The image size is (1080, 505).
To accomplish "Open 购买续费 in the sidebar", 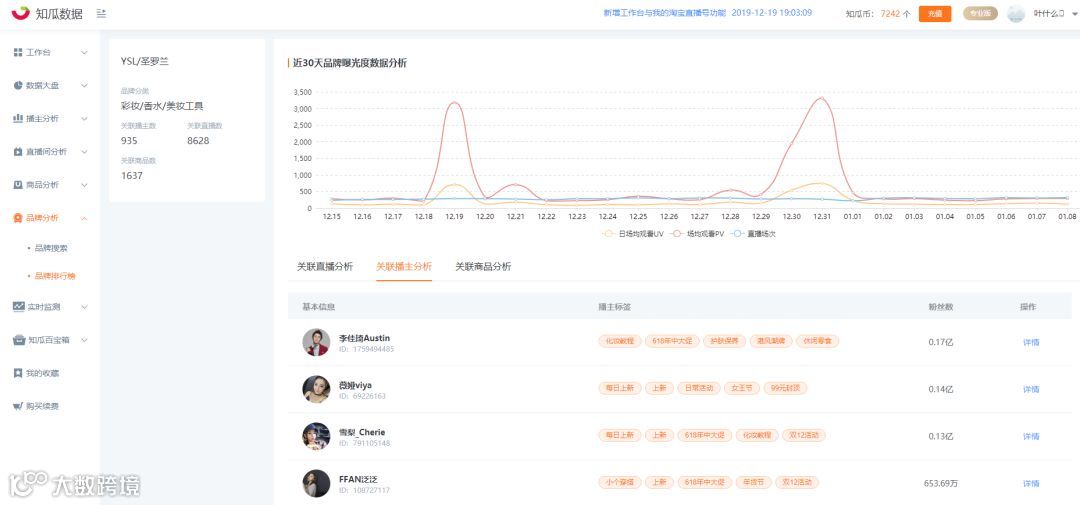I will [x=43, y=406].
